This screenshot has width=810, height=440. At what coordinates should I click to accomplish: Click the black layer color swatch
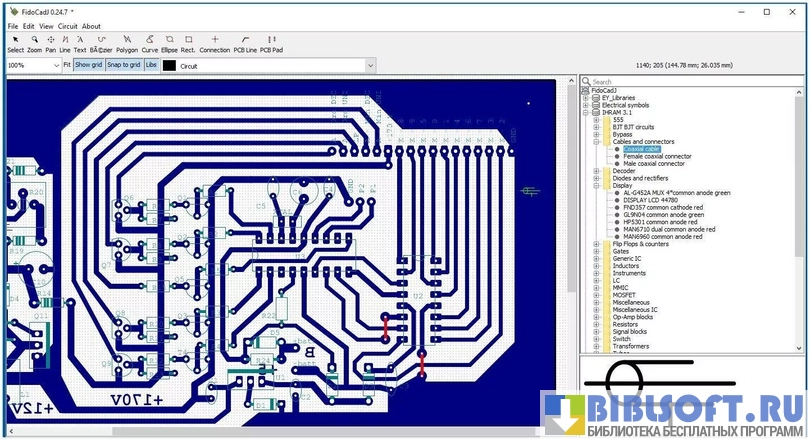click(x=169, y=65)
